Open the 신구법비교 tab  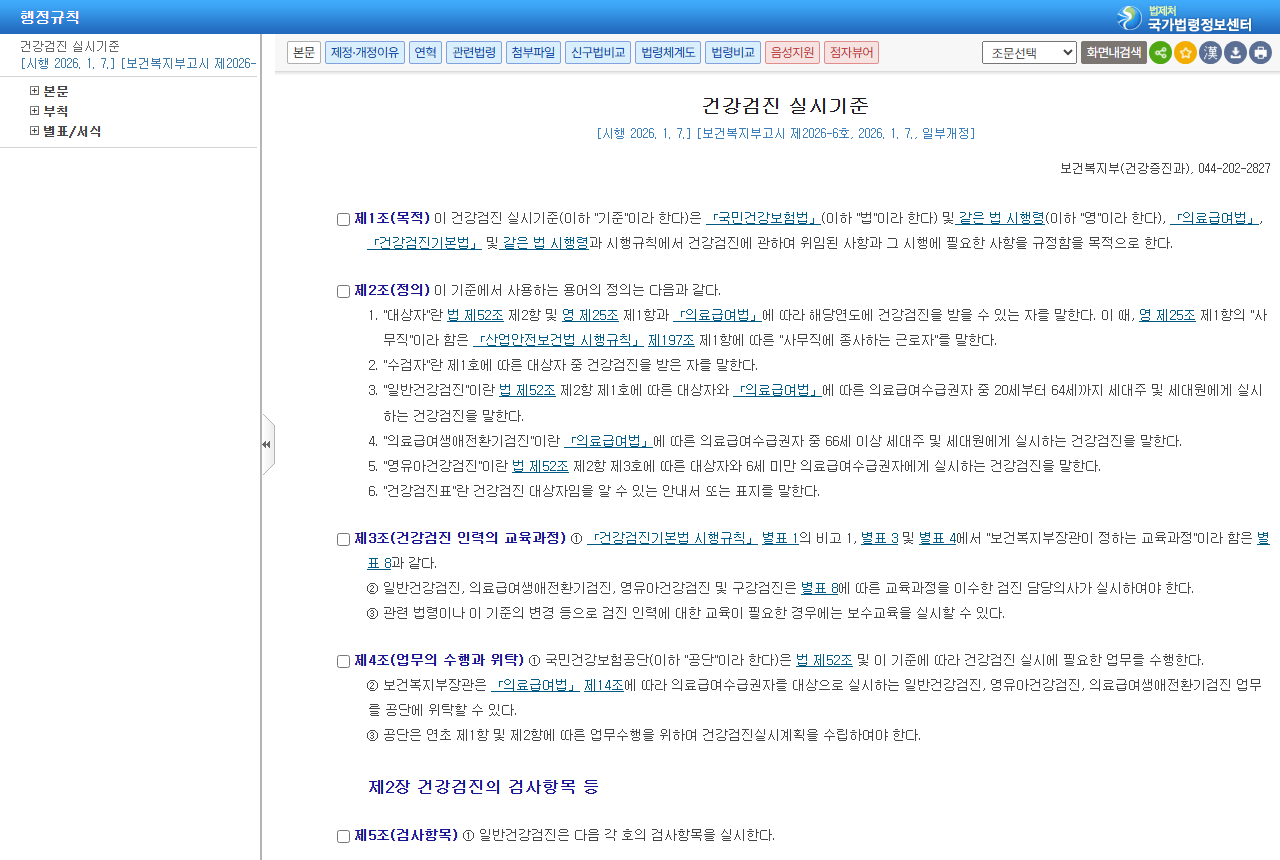pos(597,53)
